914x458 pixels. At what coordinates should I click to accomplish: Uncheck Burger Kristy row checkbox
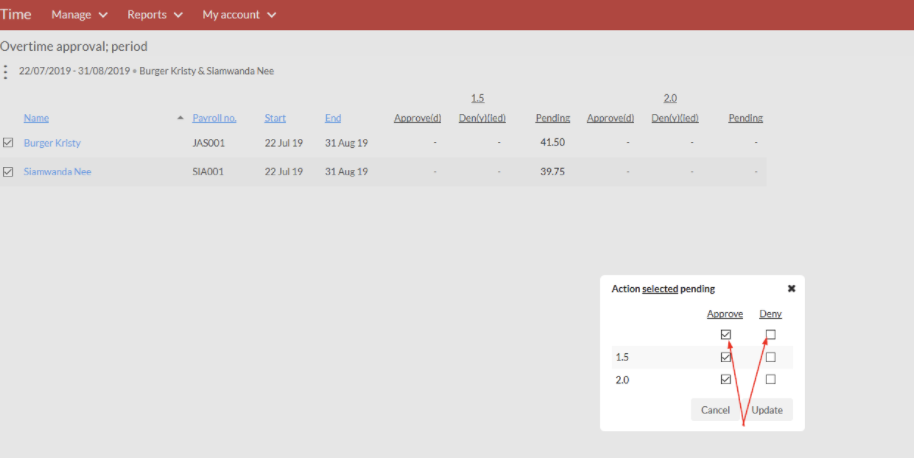[8, 142]
